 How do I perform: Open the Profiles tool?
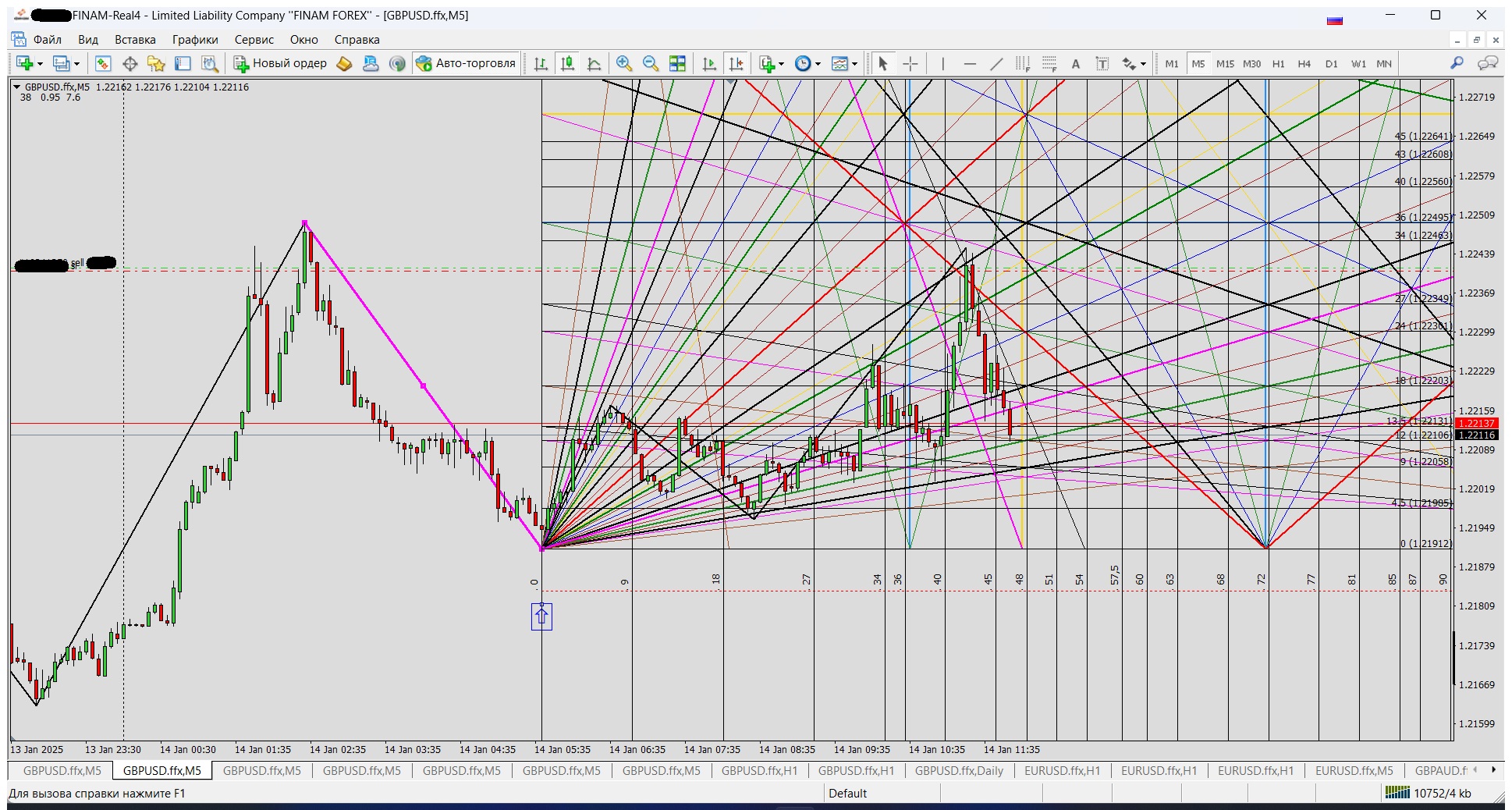61,64
